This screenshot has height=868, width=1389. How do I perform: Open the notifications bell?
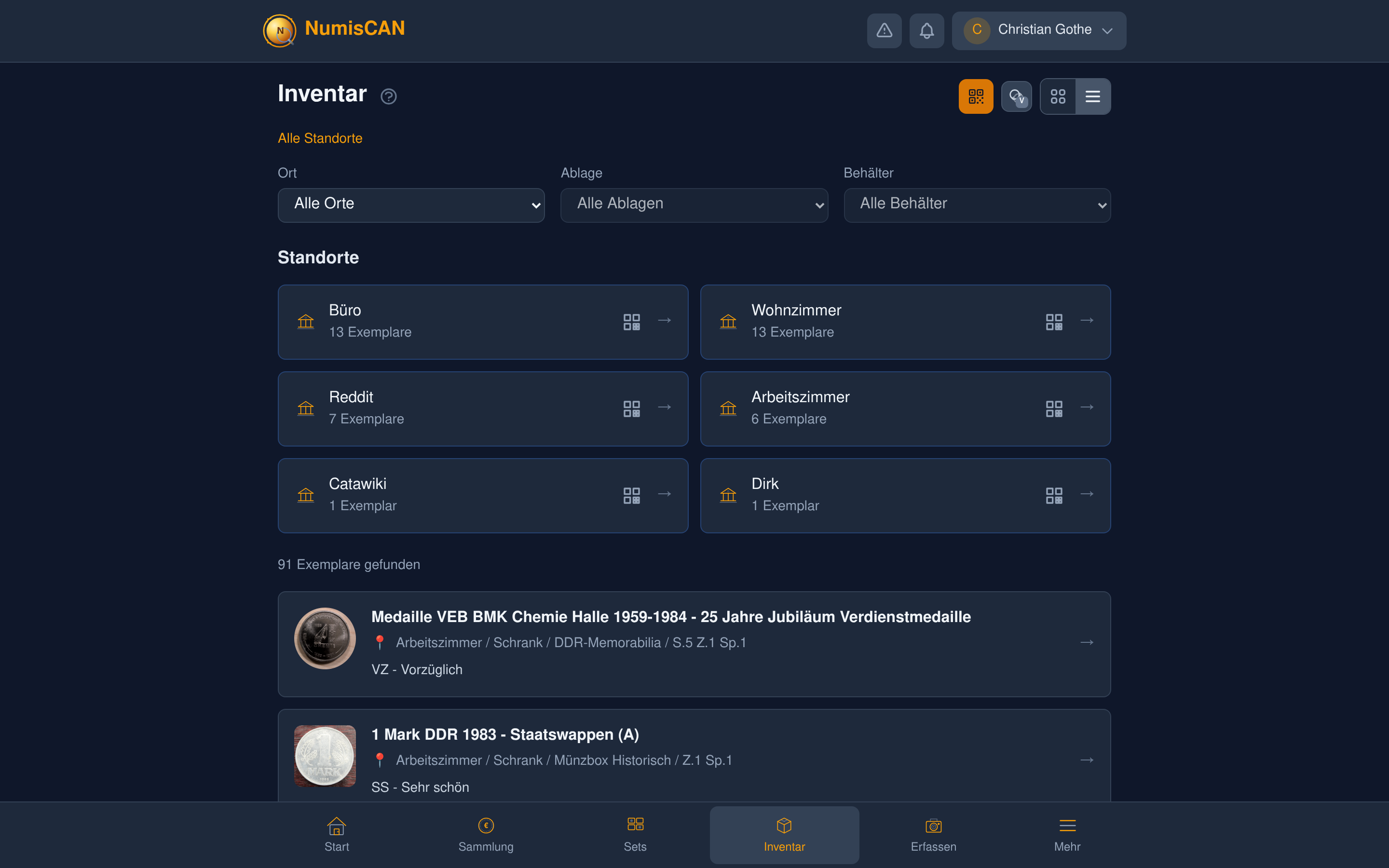(x=926, y=30)
